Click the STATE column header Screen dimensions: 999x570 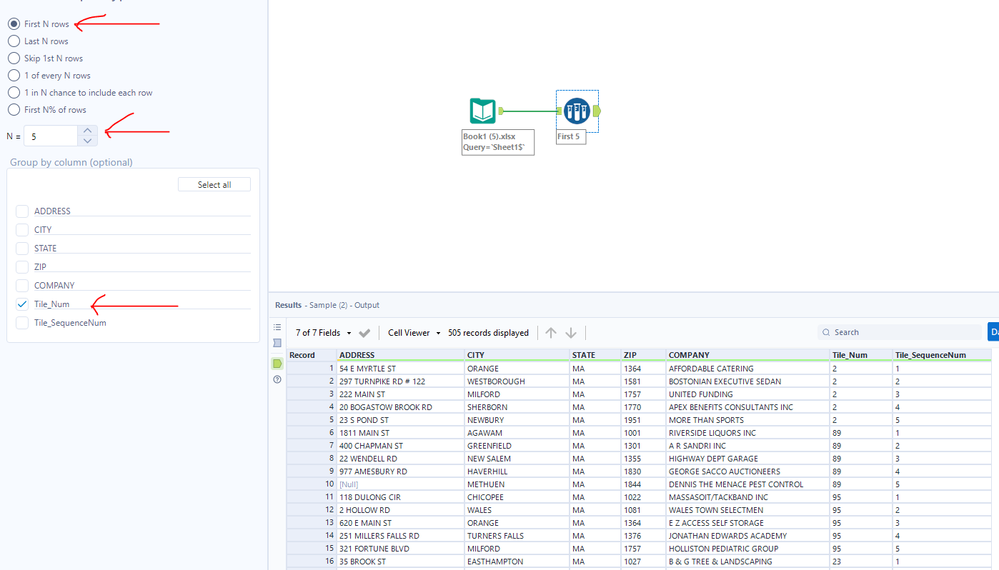point(595,355)
